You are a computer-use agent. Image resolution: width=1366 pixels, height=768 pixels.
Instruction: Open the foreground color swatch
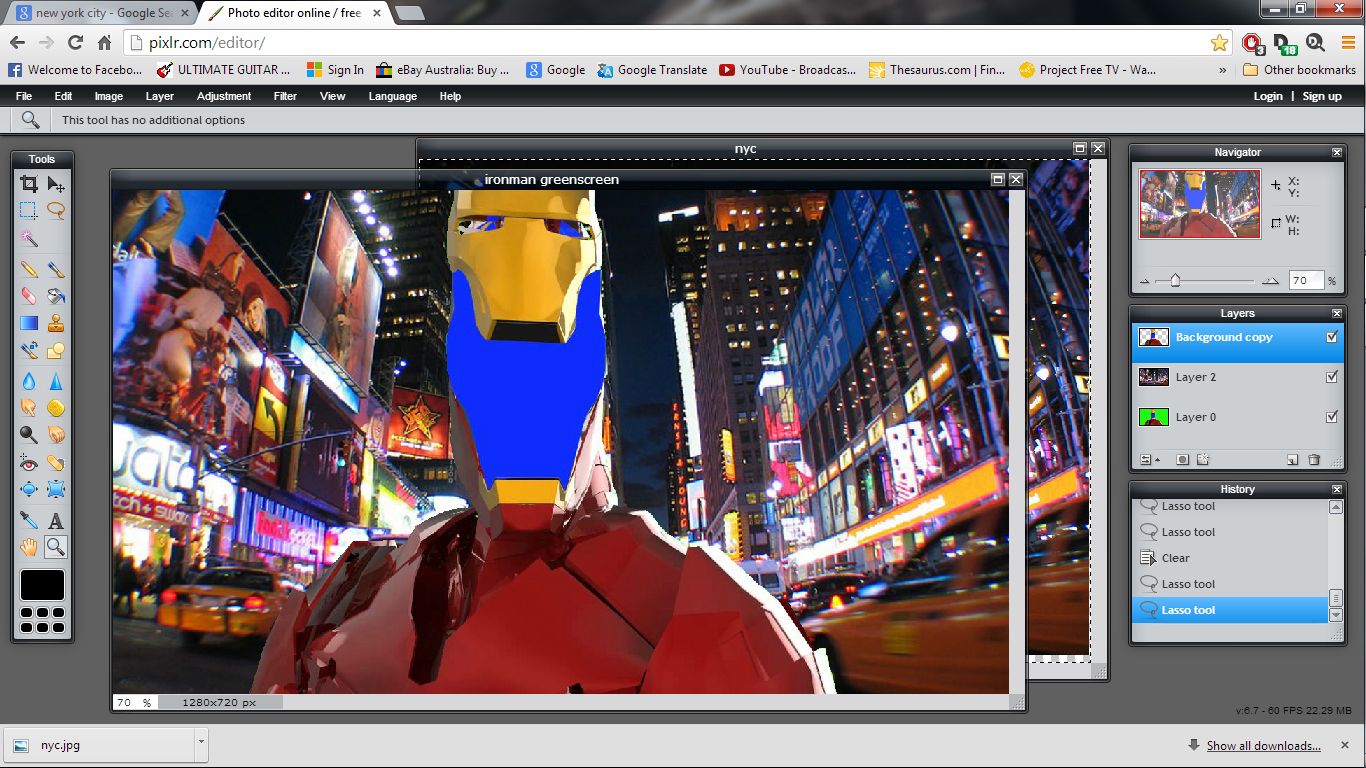[42, 585]
